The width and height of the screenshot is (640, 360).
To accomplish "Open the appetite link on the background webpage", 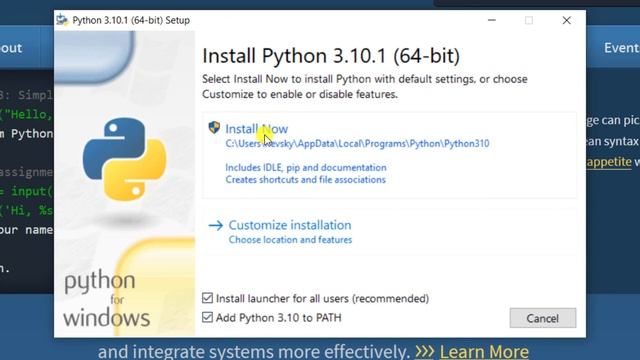I will [609, 162].
